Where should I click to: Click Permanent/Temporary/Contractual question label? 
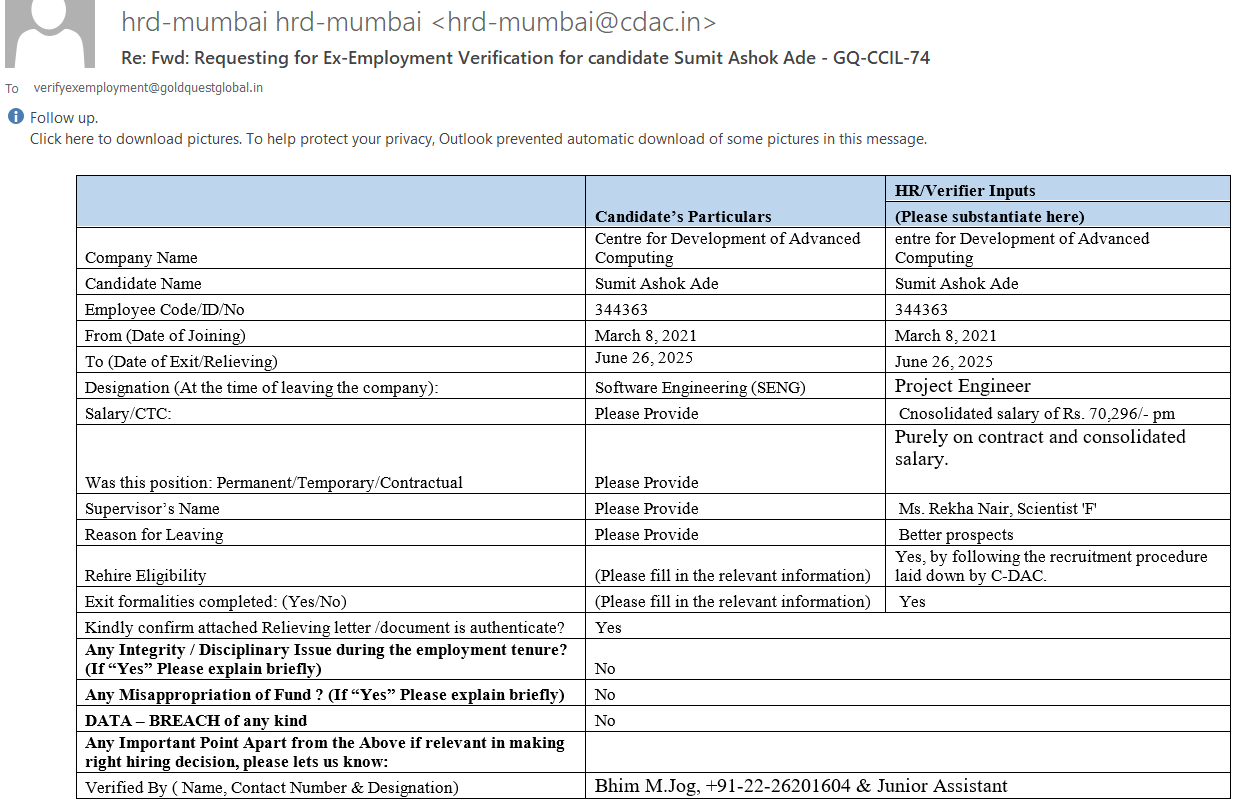coord(274,482)
